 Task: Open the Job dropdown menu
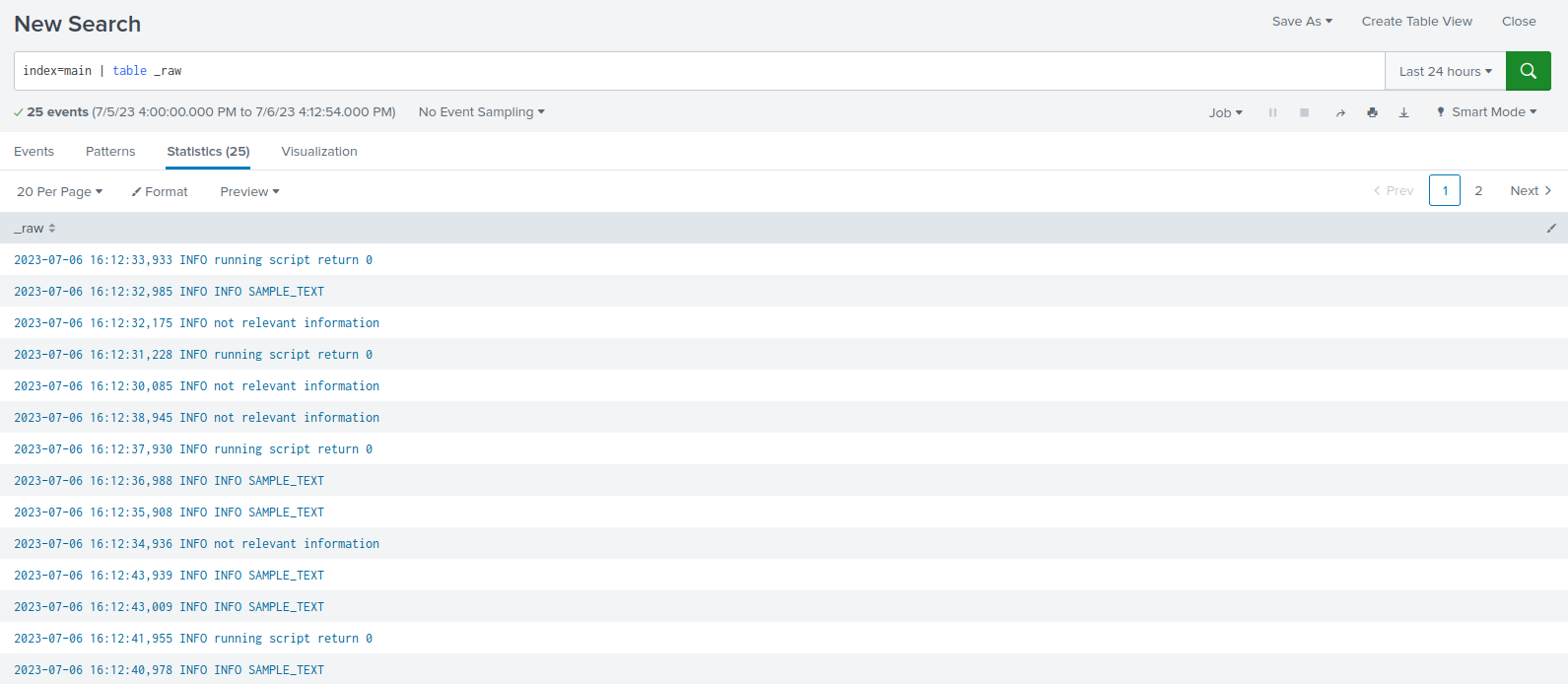pyautogui.click(x=1225, y=112)
